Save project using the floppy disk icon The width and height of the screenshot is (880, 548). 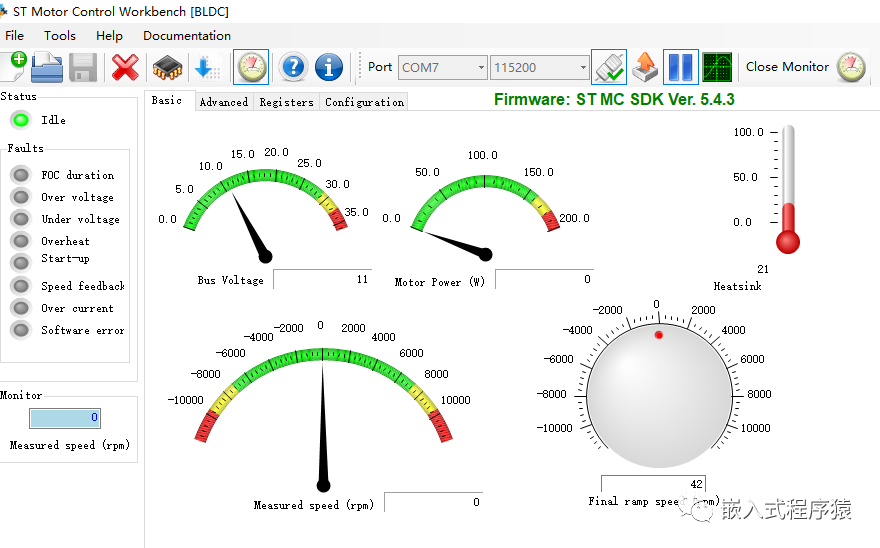coord(83,67)
